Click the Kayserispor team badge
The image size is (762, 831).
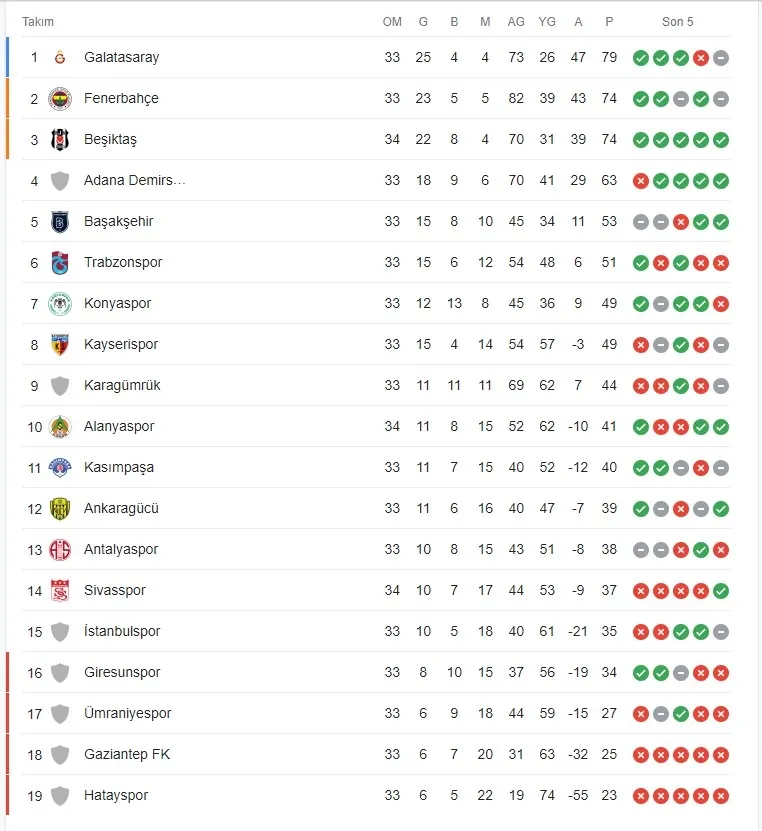(60, 344)
